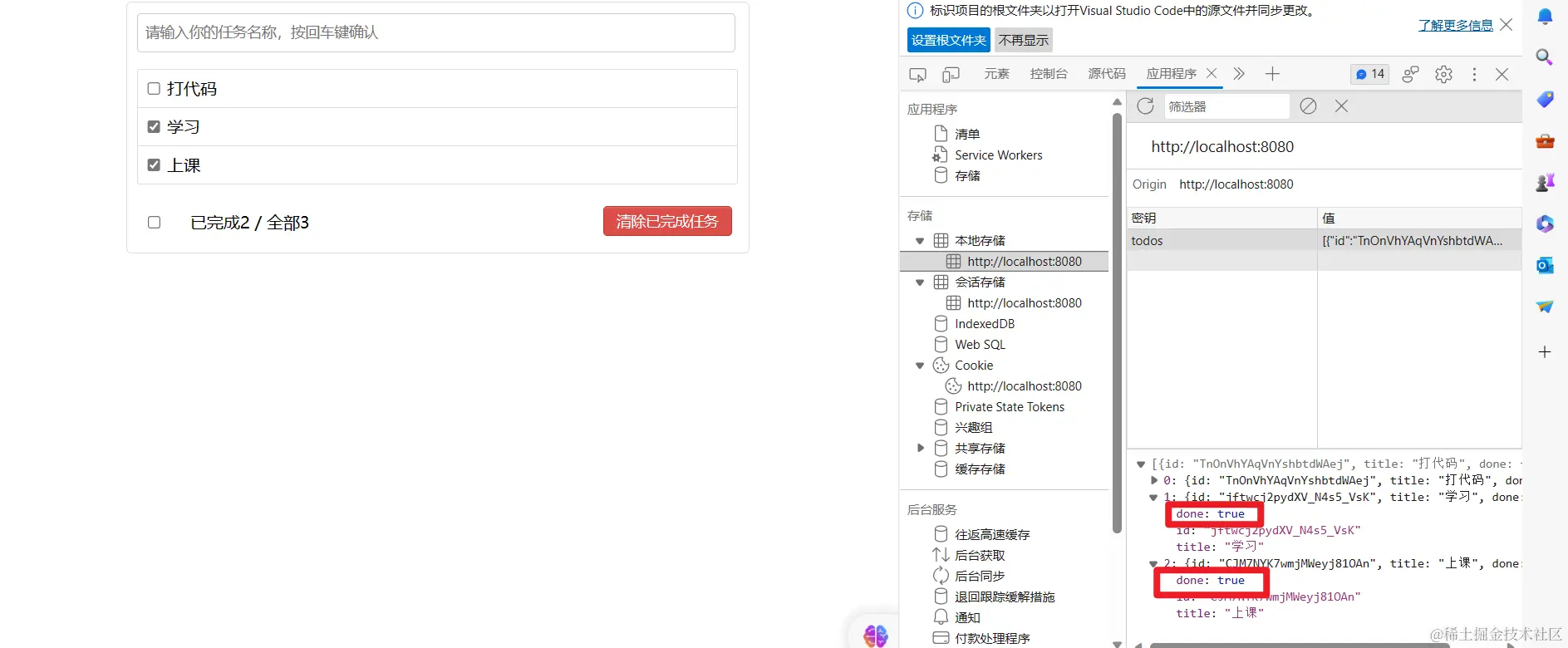Add a sidebar app with plus
Viewport: 1568px width, 648px height.
click(x=1545, y=352)
